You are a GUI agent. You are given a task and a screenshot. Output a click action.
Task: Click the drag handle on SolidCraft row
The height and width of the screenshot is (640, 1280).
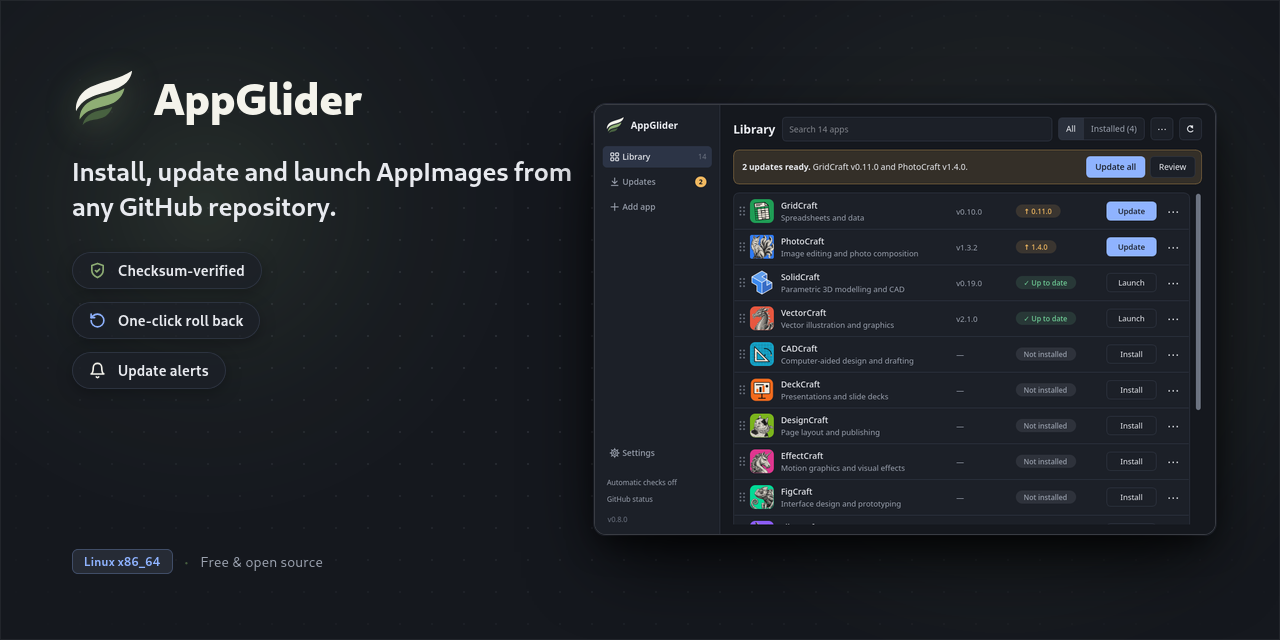click(742, 283)
